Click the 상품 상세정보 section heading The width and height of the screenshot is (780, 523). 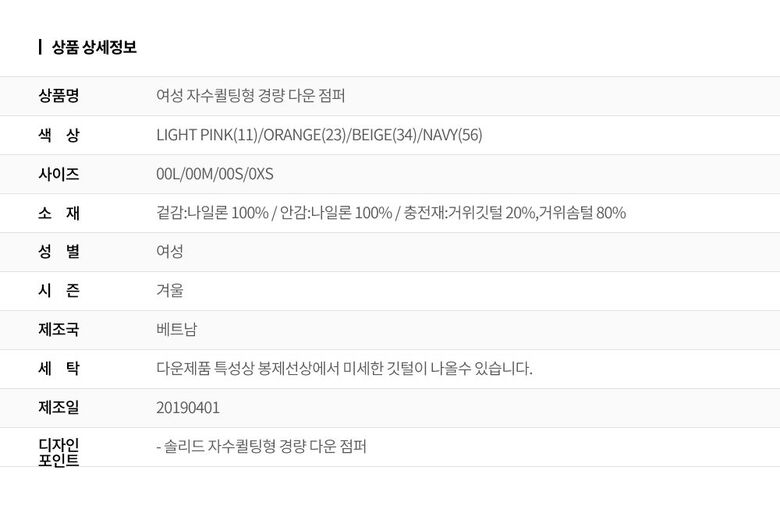click(x=94, y=47)
